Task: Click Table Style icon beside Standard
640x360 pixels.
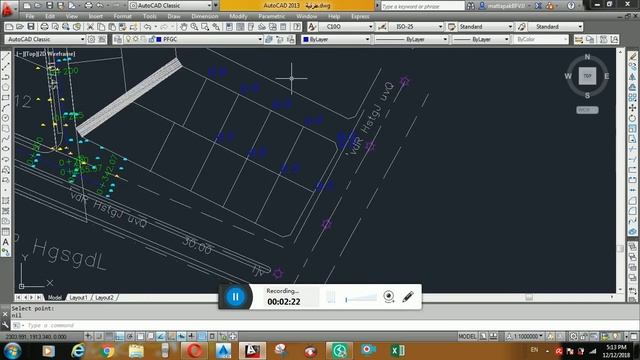Action: pyautogui.click(x=452, y=27)
